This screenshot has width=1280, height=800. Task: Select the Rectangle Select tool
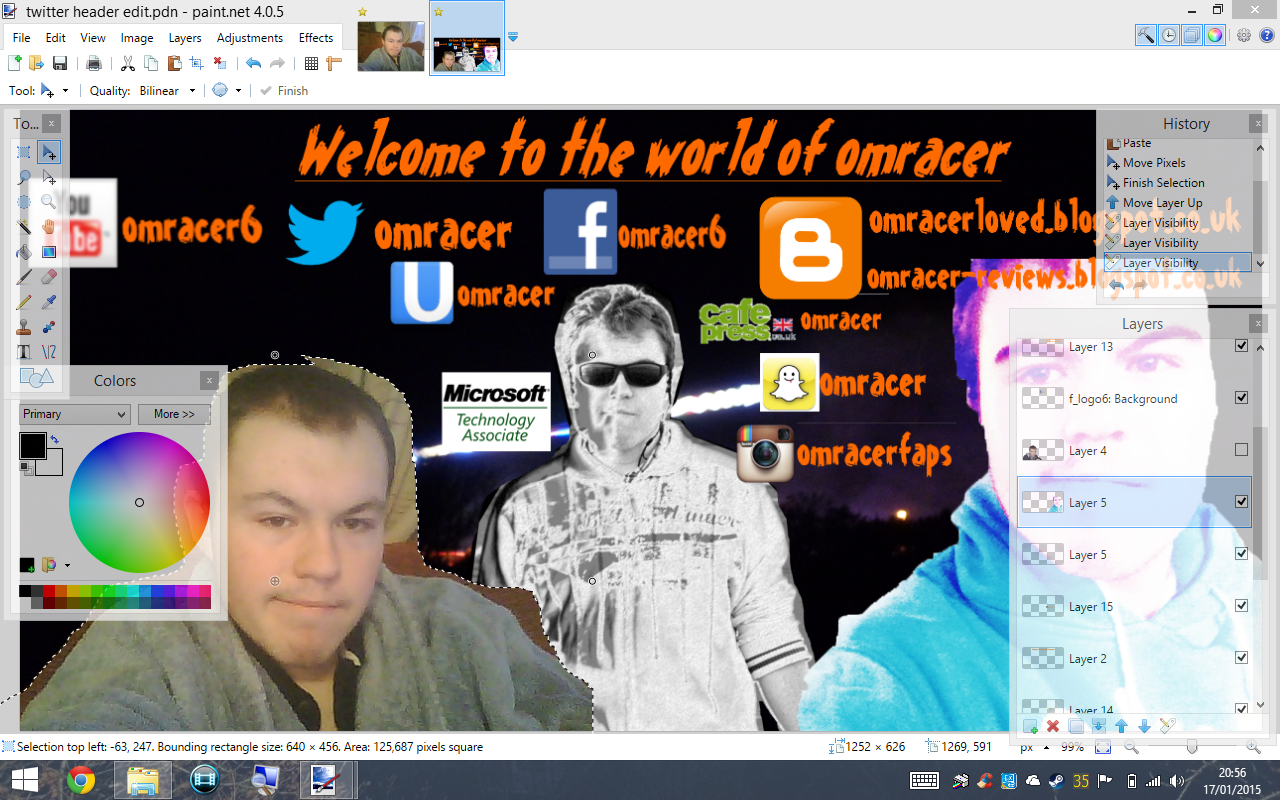click(x=25, y=153)
